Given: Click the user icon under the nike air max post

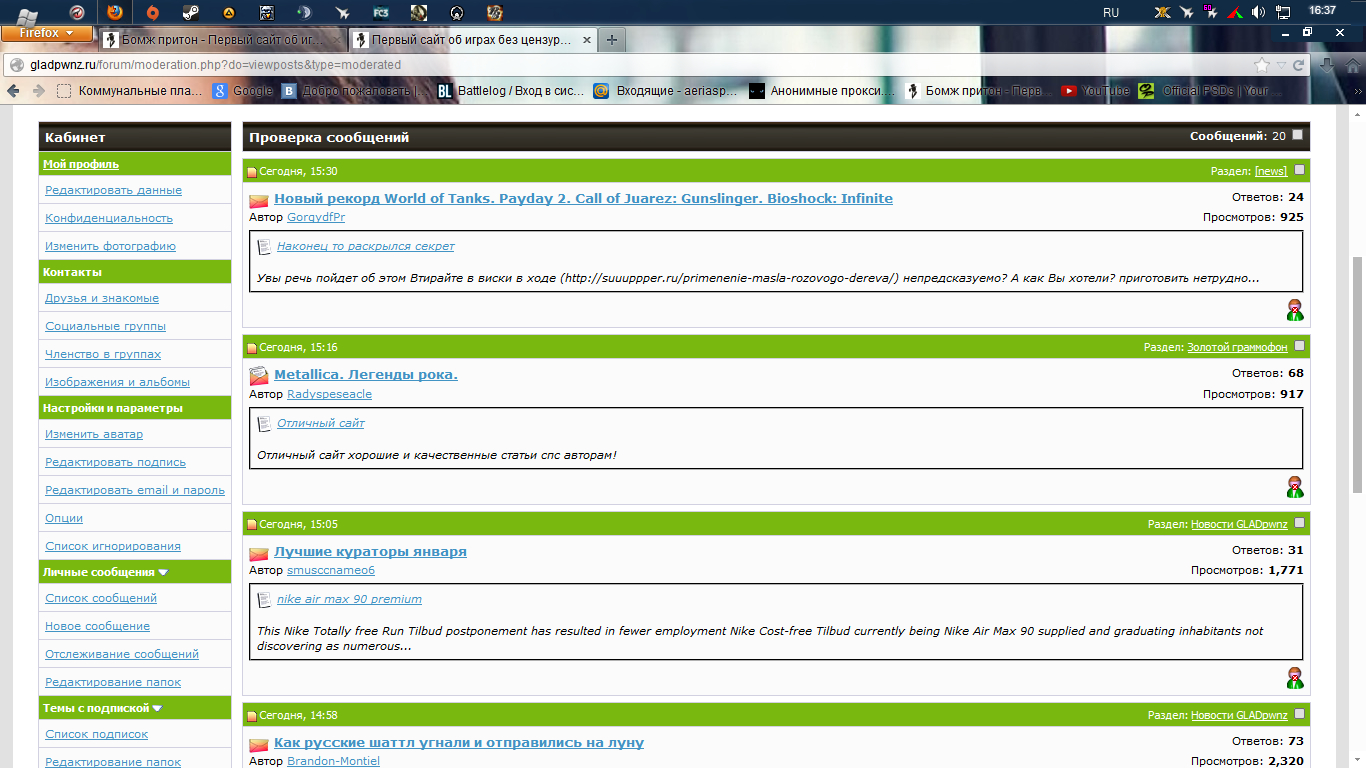Looking at the screenshot, I should point(1295,678).
